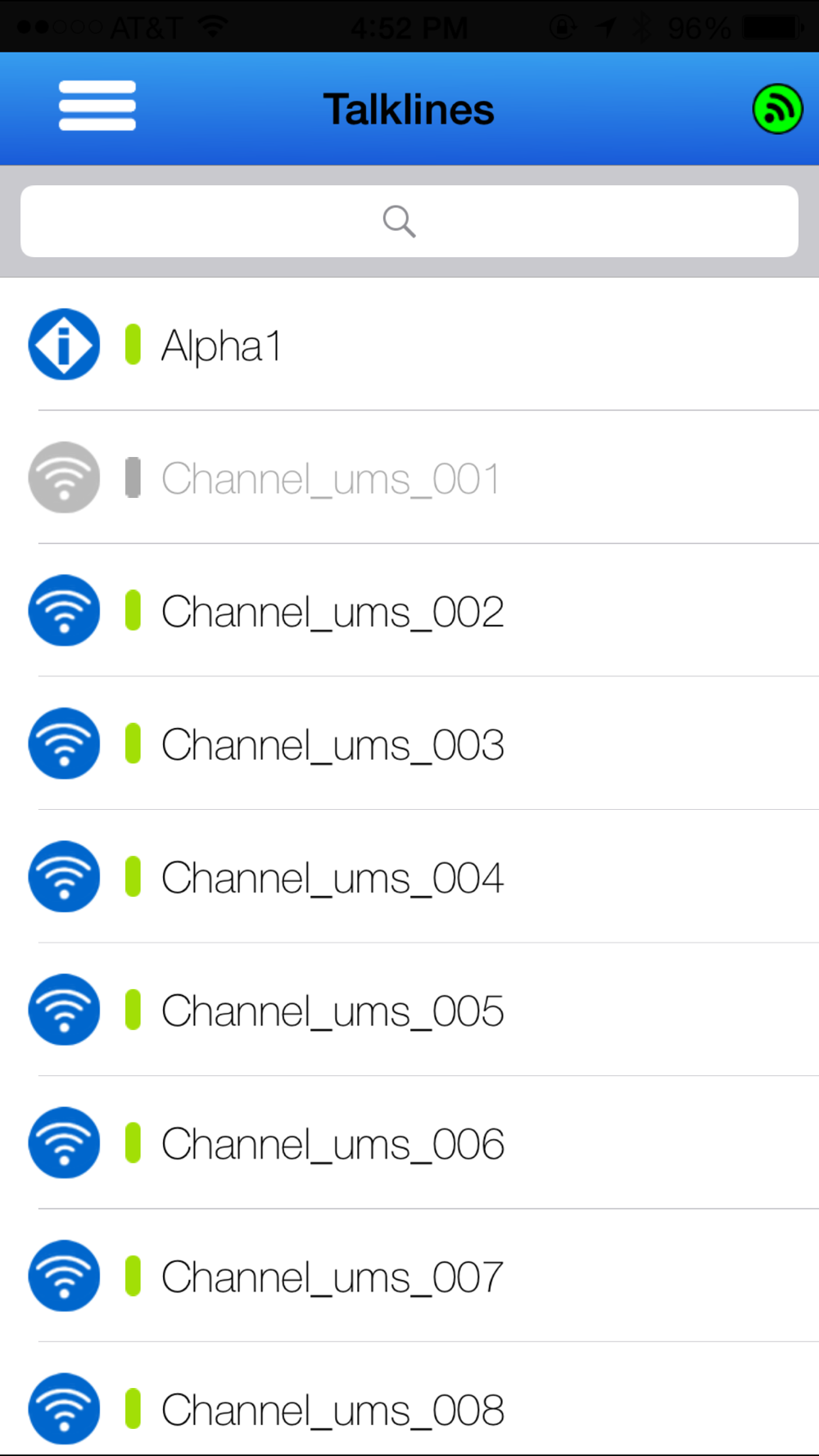The width and height of the screenshot is (819, 1456).
Task: Select the Channel_ums_005 talkline
Action: click(x=409, y=1010)
